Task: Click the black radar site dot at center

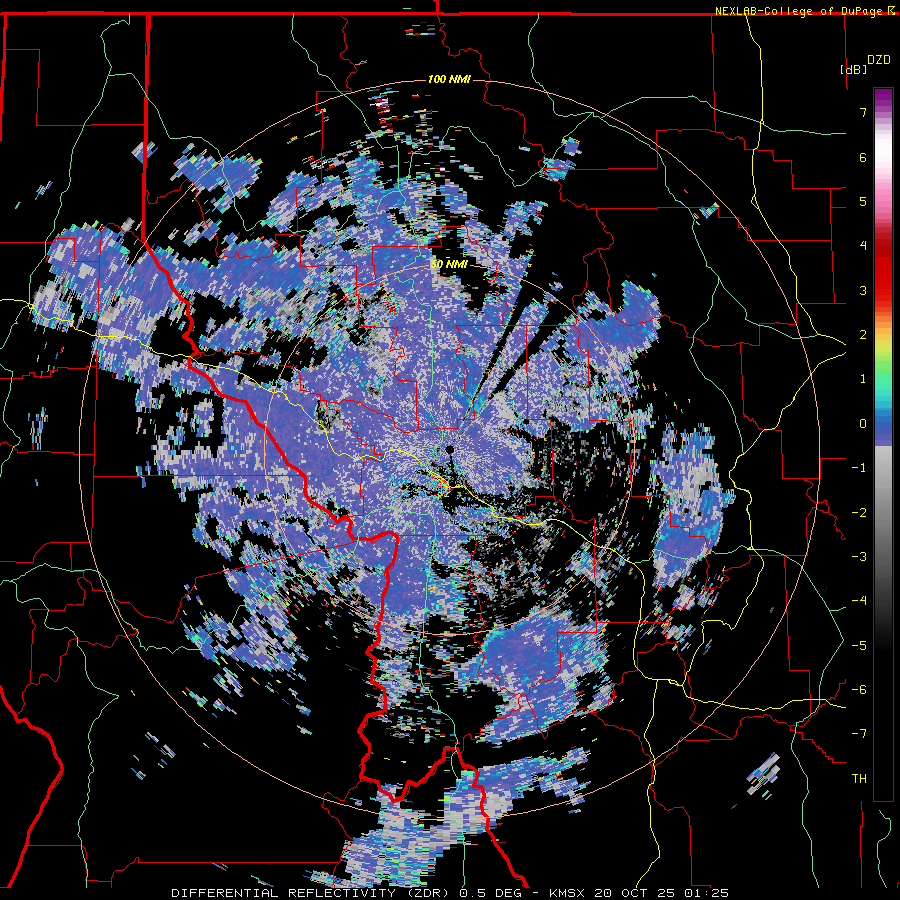Action: (450, 449)
